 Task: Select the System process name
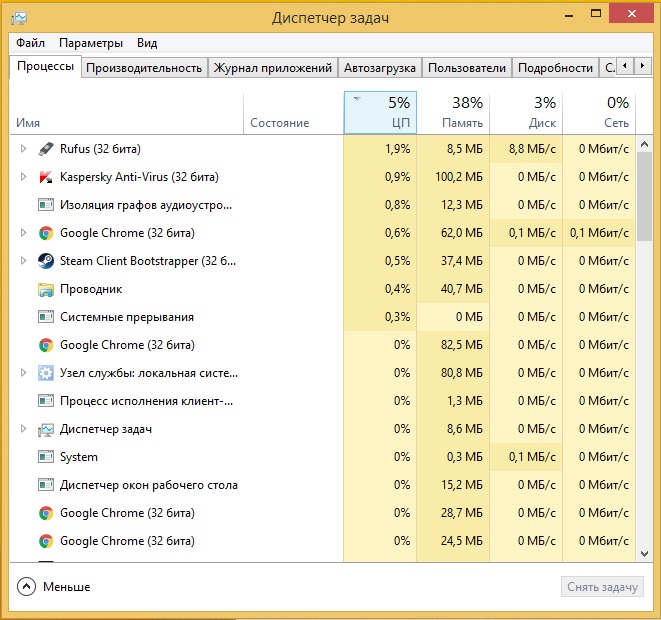[79, 457]
